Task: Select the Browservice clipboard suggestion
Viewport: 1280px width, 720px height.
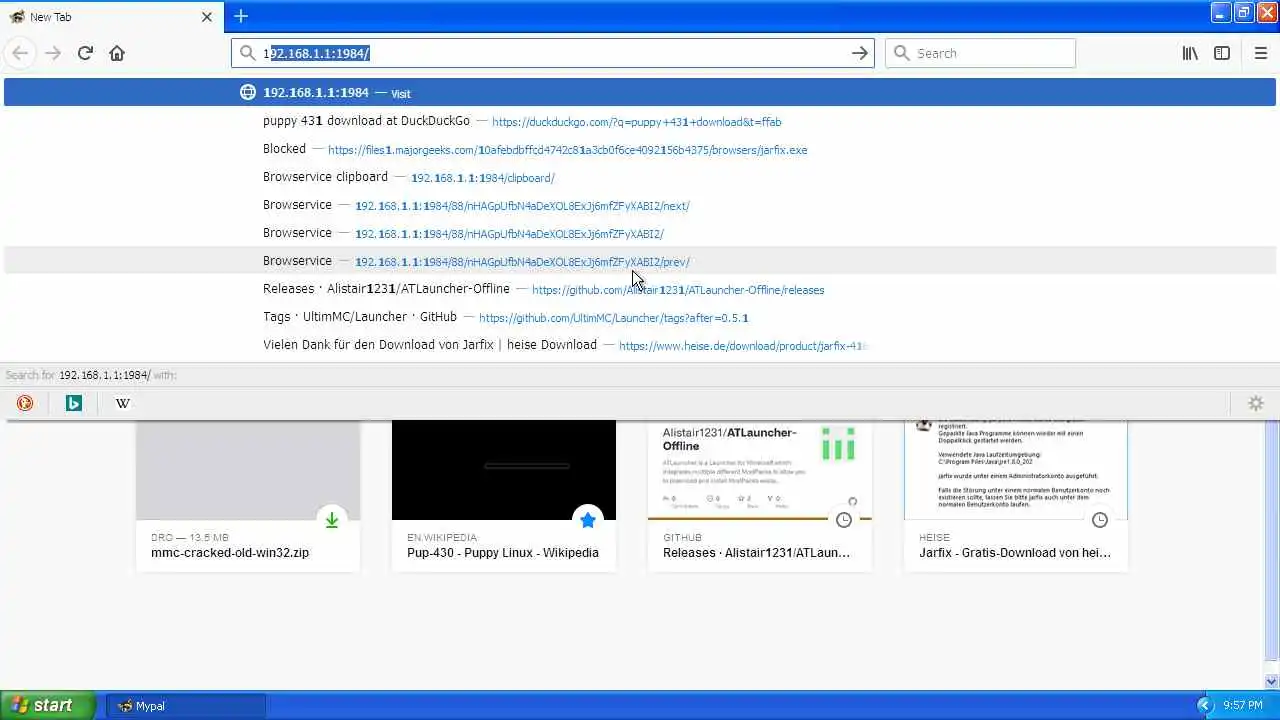Action: click(640, 177)
